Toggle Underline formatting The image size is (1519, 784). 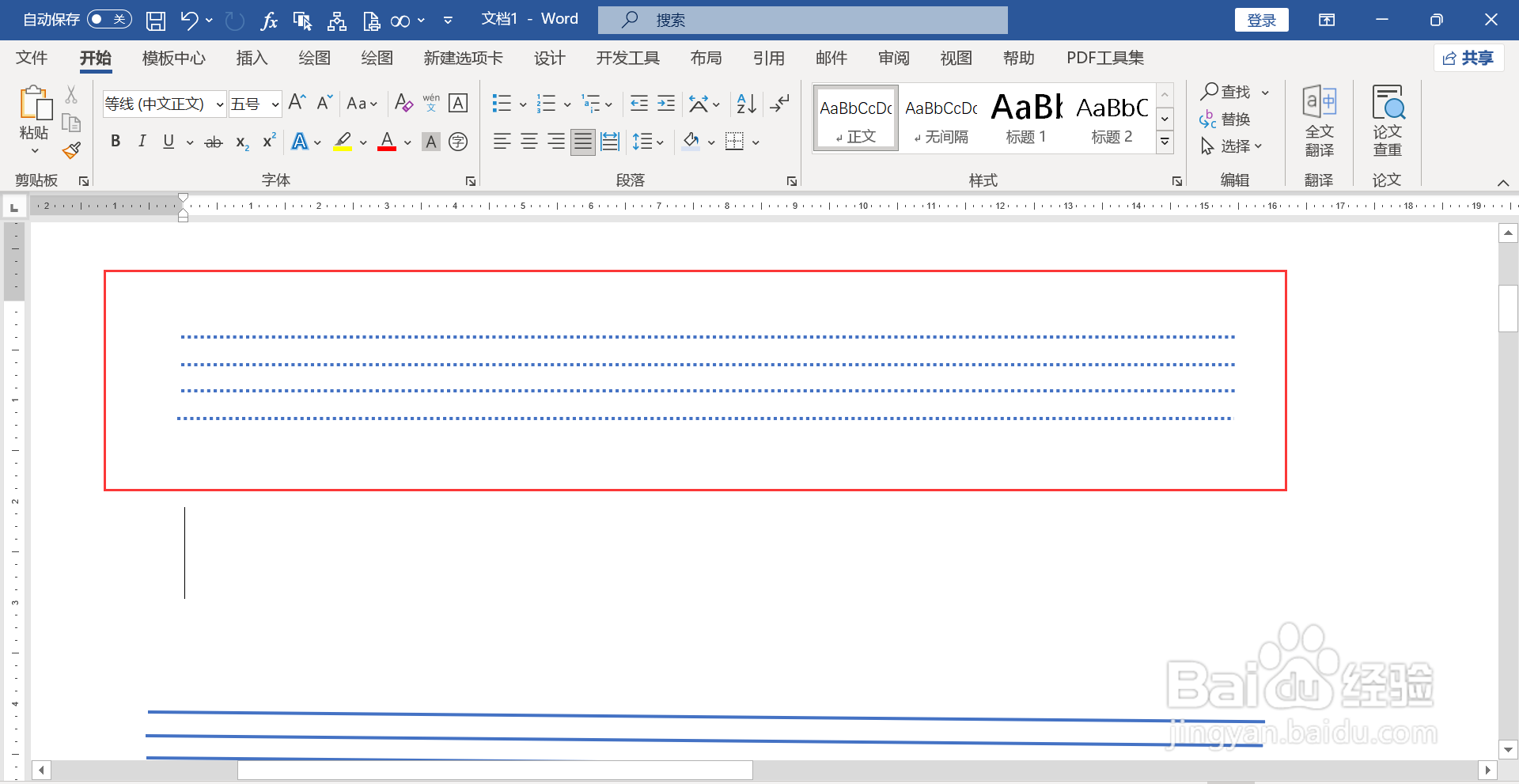(x=169, y=141)
